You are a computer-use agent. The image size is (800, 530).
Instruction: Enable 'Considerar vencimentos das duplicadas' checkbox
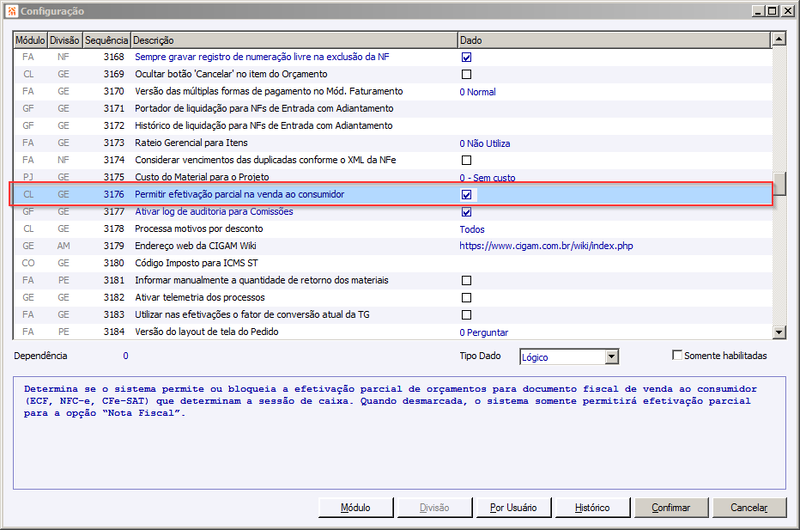(x=466, y=160)
